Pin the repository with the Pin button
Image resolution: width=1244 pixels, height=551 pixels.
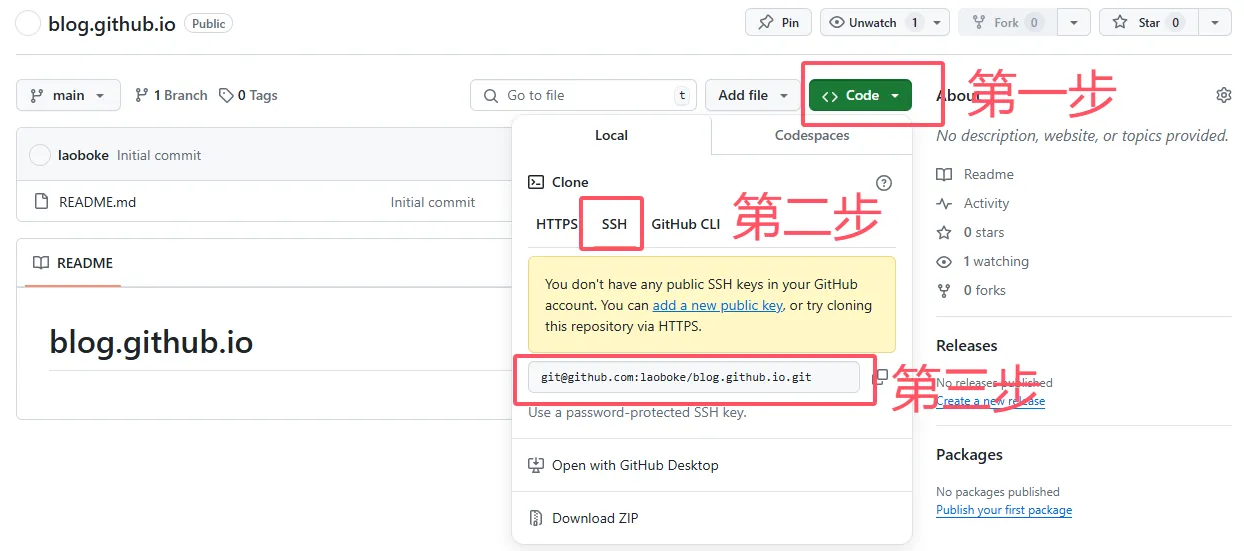coord(778,22)
